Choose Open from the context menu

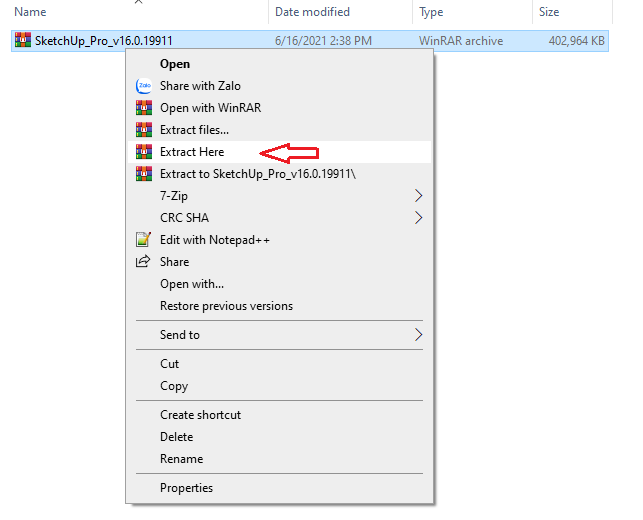coord(175,64)
